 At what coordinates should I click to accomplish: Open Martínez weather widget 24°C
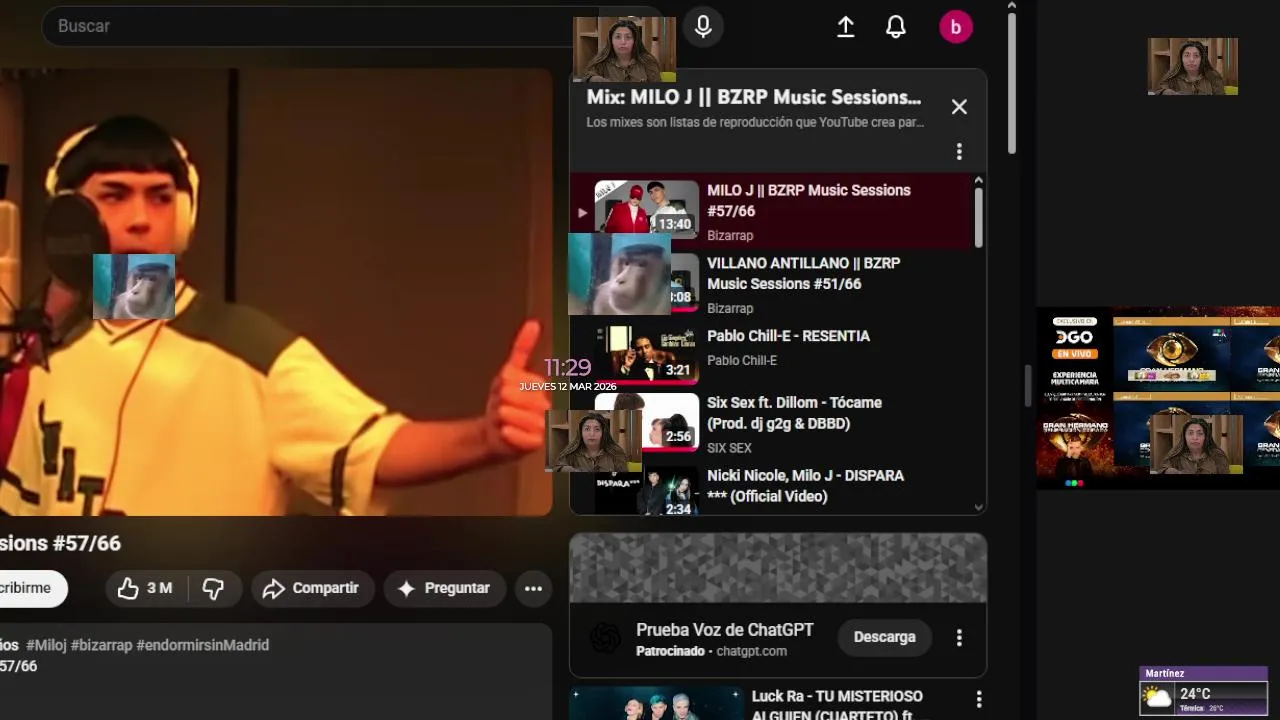1204,690
